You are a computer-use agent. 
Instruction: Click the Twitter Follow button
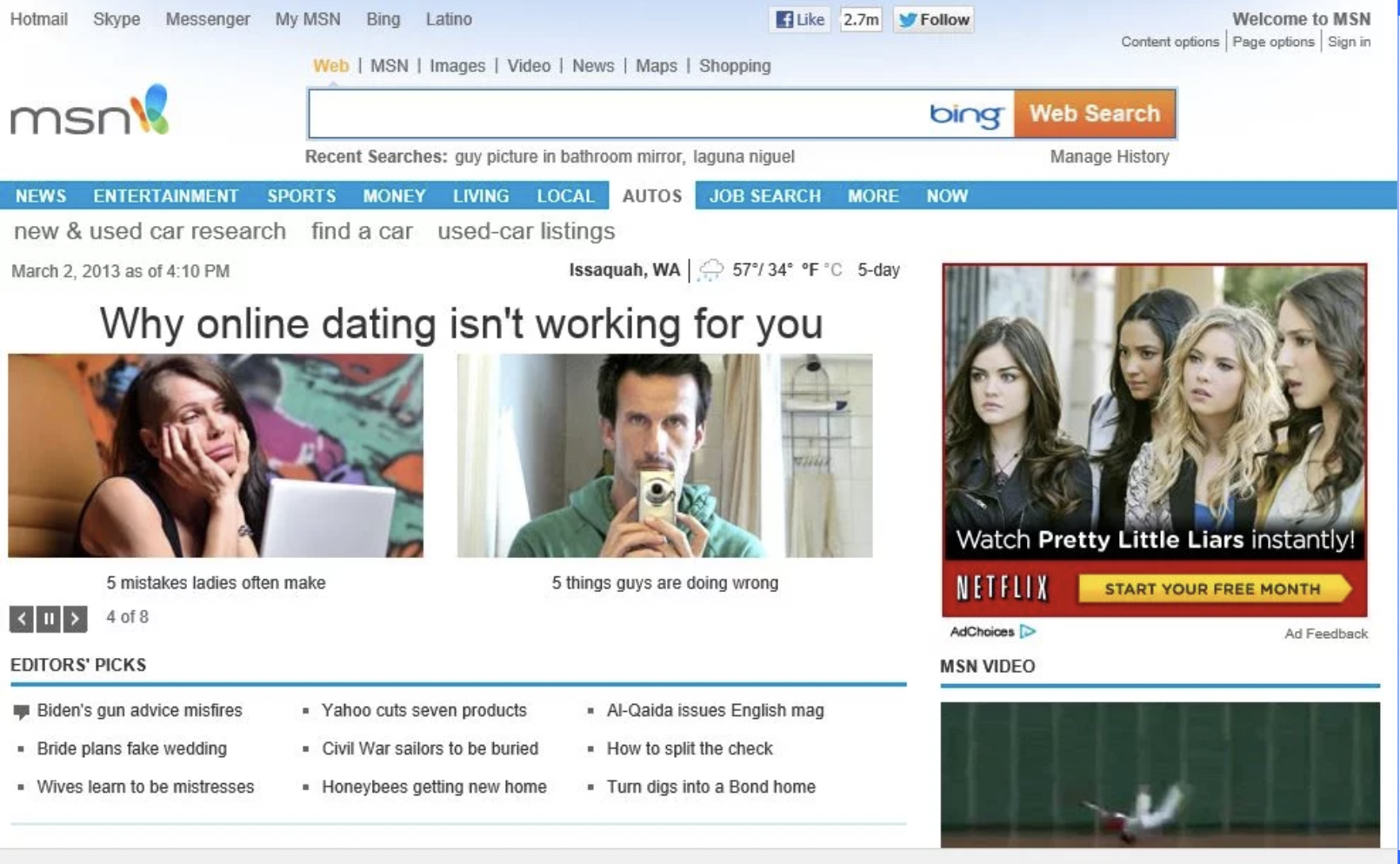point(934,19)
